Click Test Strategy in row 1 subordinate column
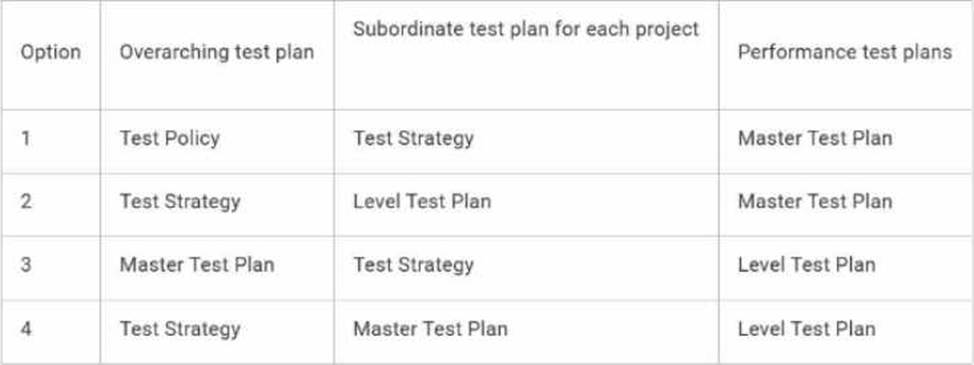The image size is (974, 365). tap(414, 138)
